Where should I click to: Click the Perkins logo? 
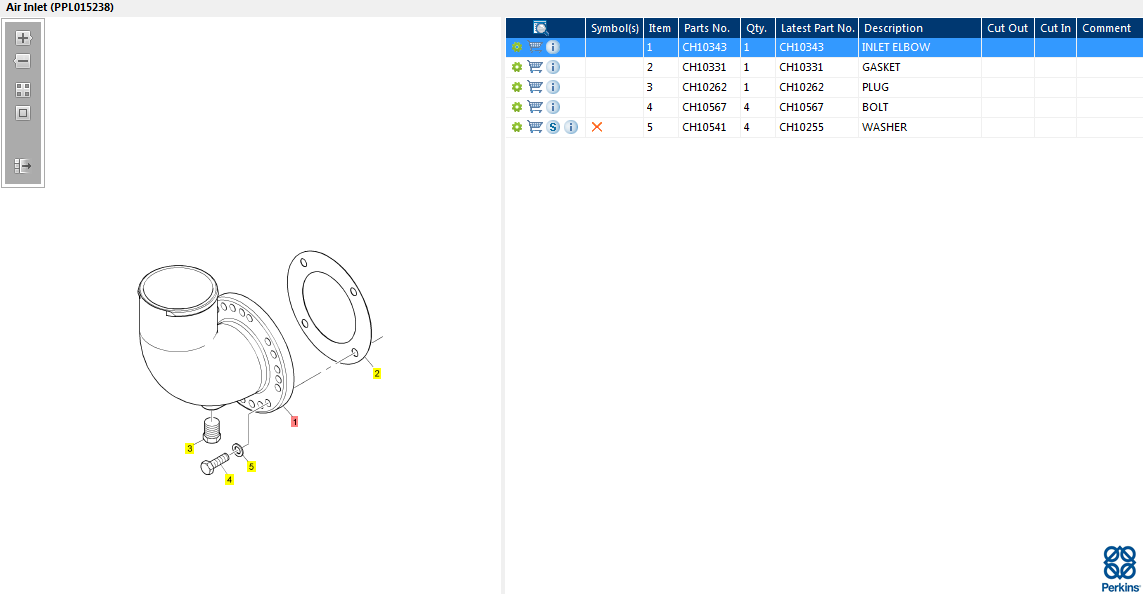point(1120,568)
